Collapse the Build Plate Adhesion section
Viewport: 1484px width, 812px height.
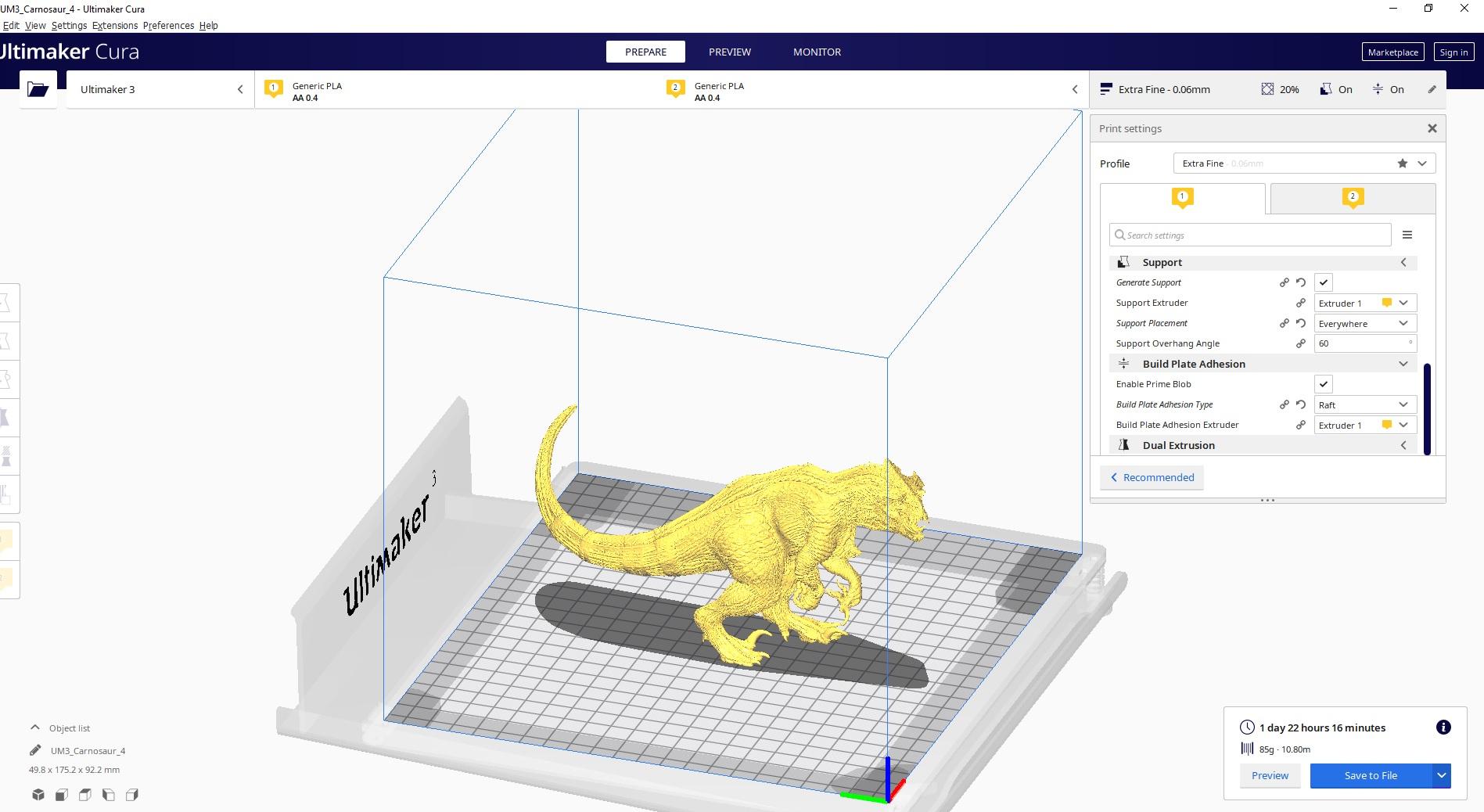1403,364
